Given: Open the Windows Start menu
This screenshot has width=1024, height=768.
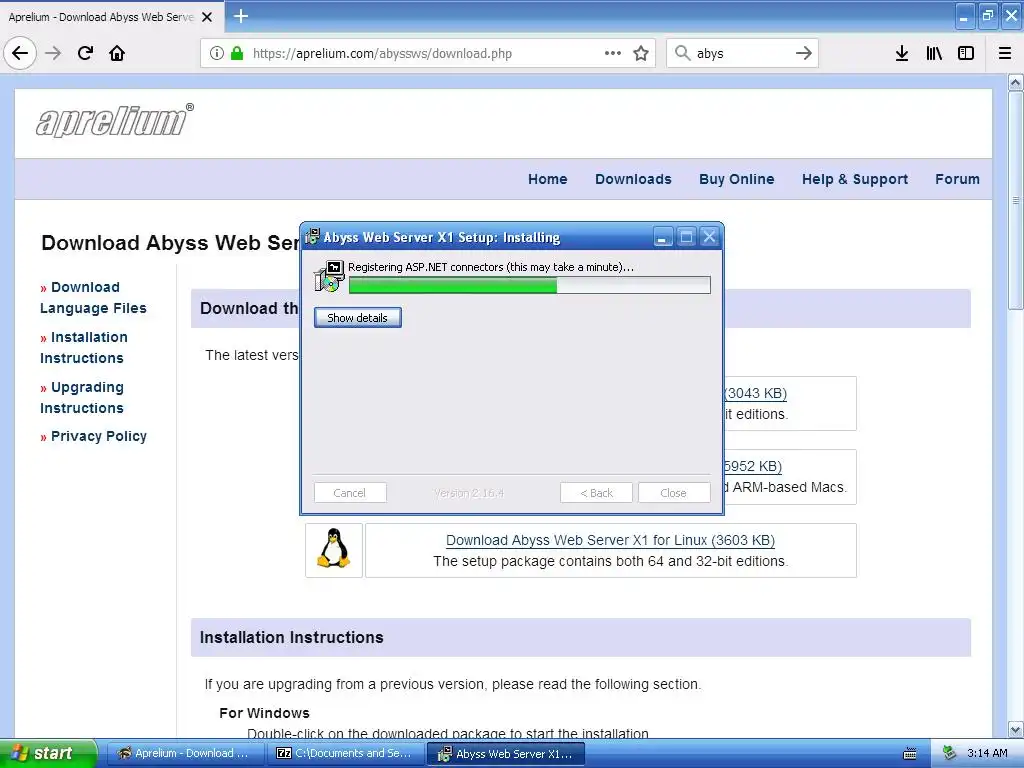Looking at the screenshot, I should point(48,753).
